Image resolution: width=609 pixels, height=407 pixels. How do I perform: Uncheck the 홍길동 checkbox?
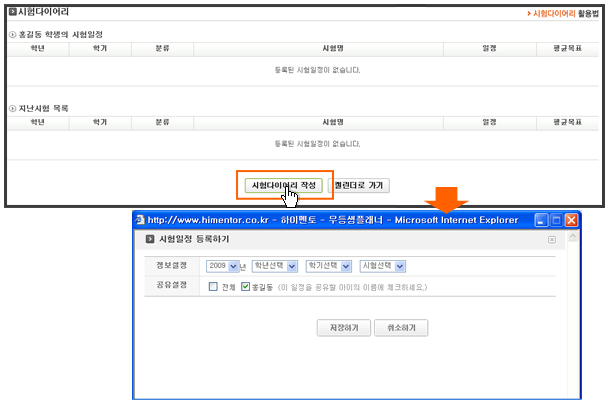[246, 287]
